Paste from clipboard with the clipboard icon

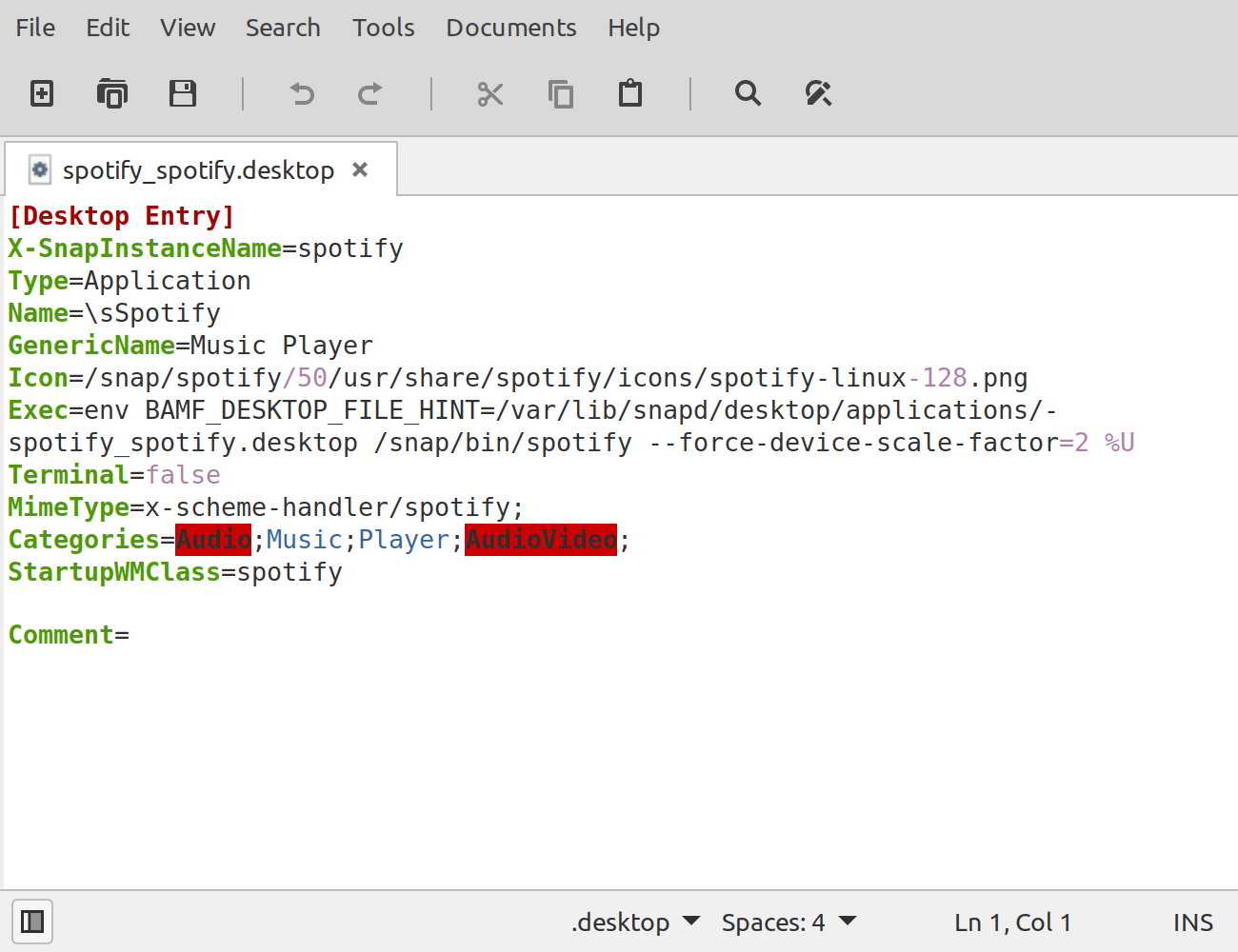tap(630, 93)
